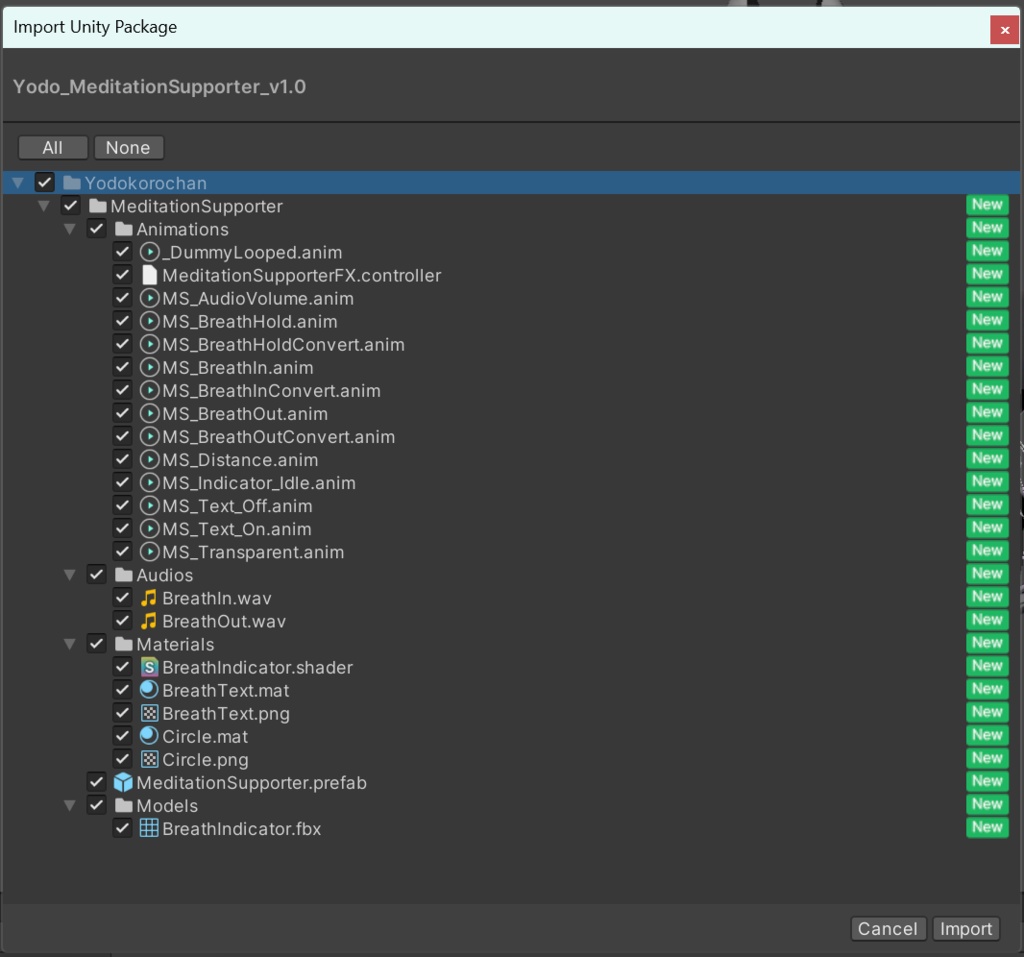Viewport: 1024px width, 957px height.
Task: Select the MS_Text_On.anim file name
Action: (237, 529)
